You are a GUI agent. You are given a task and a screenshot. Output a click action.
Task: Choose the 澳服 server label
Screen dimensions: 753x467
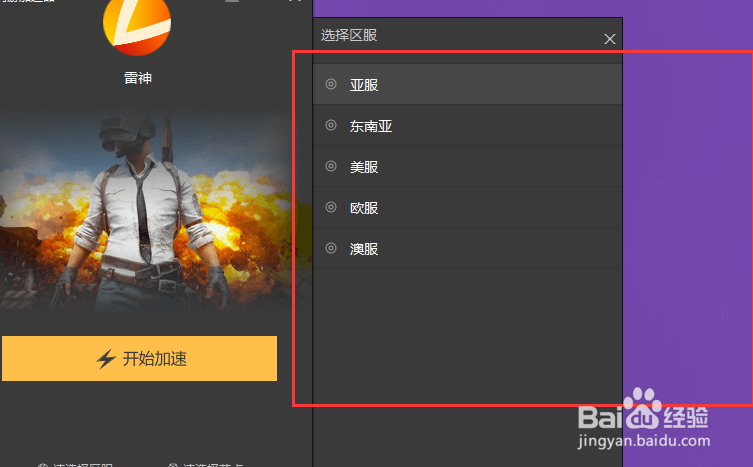coord(364,249)
